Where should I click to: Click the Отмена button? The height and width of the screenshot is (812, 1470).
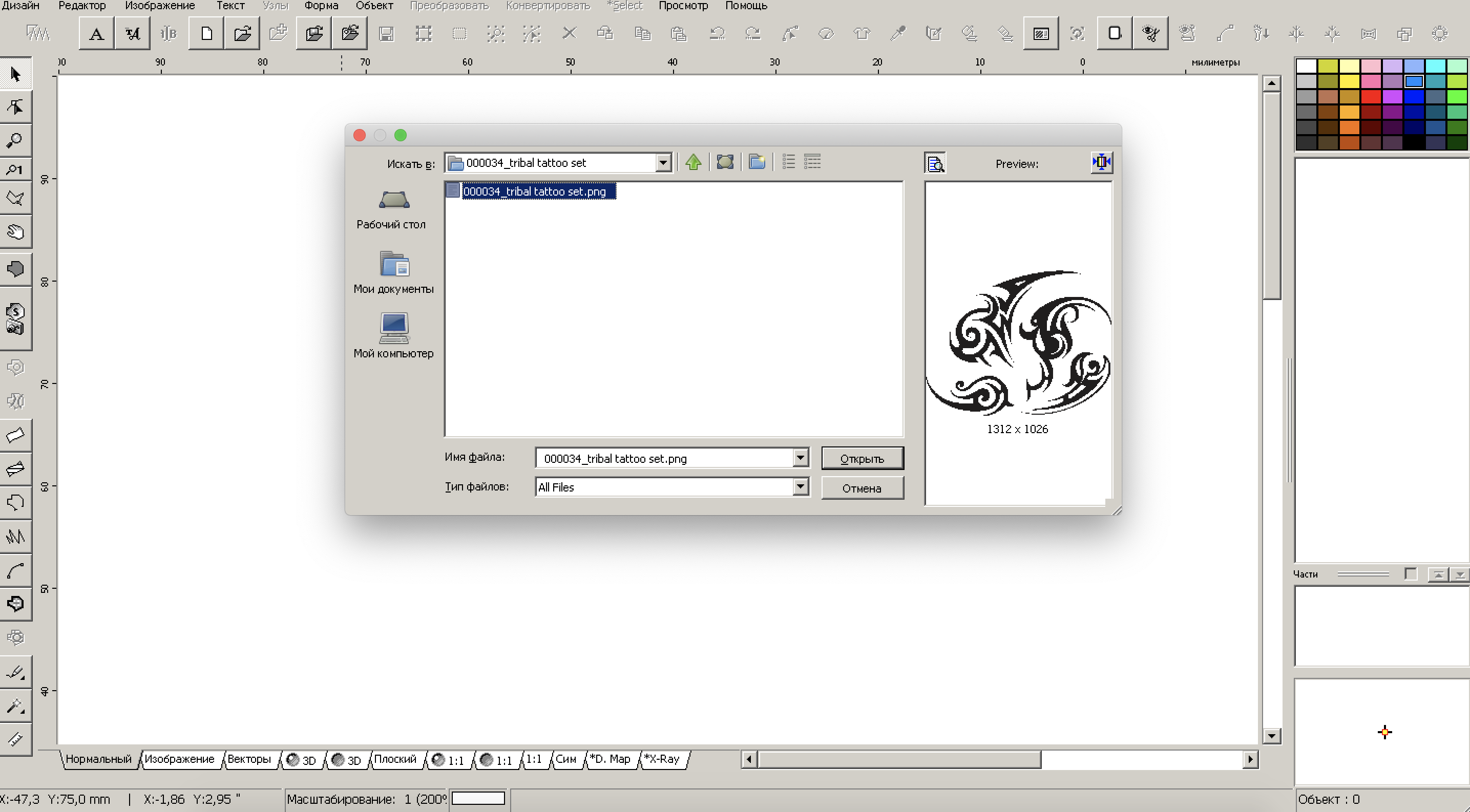[862, 488]
